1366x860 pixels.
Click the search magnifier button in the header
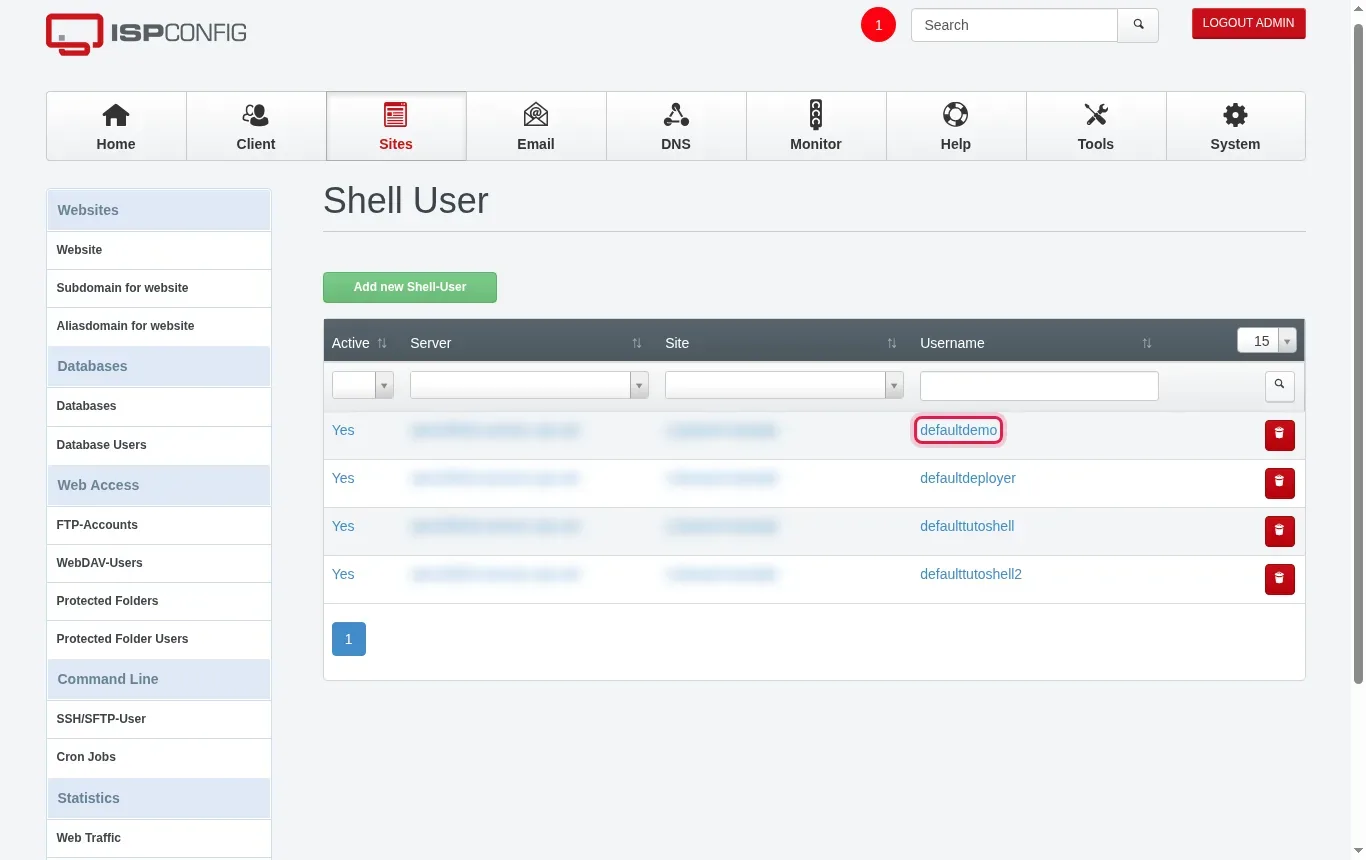(x=1138, y=25)
